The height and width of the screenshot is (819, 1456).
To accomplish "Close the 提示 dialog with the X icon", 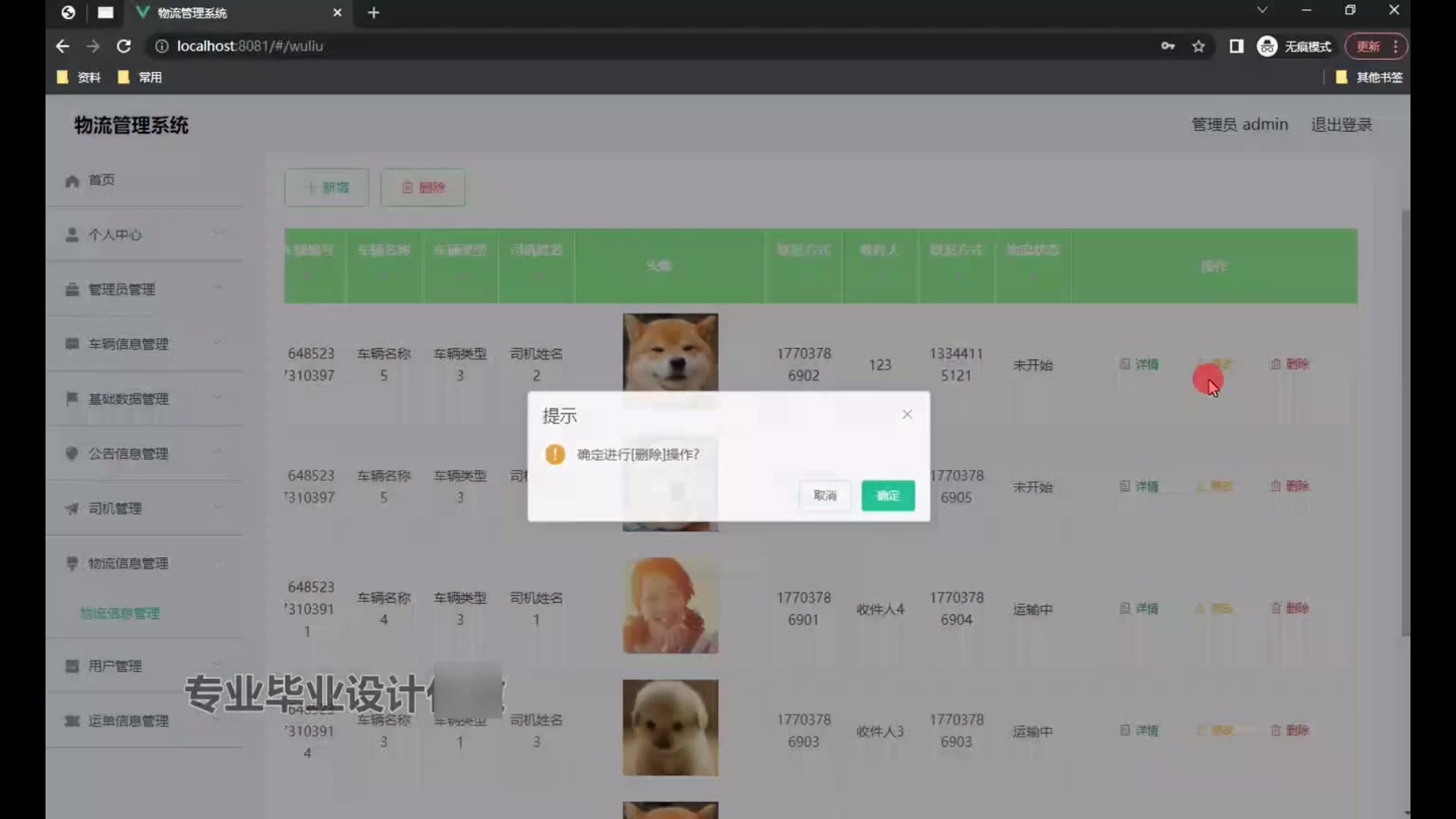I will [x=907, y=414].
